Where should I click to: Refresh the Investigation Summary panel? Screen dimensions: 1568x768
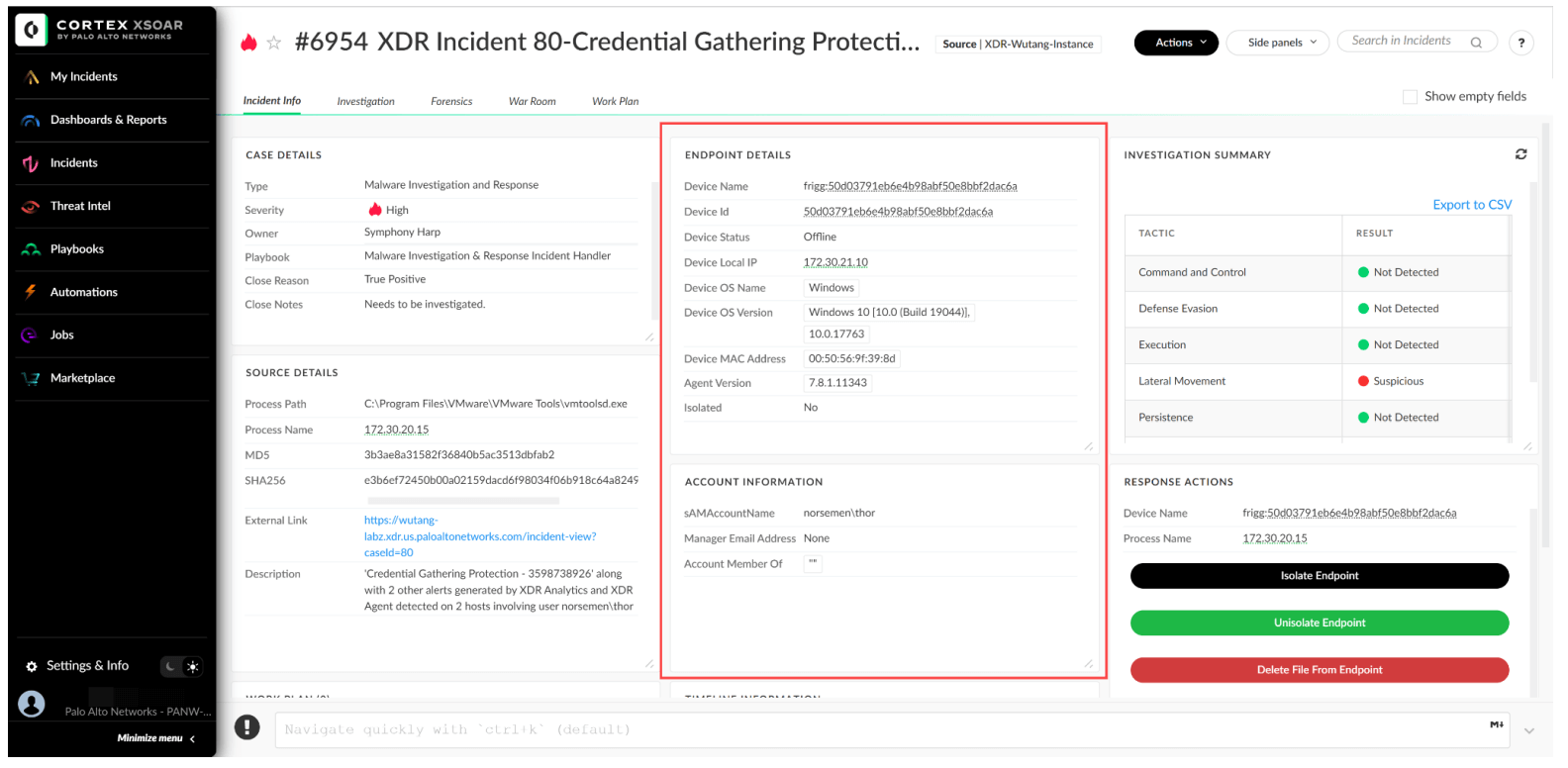1520,154
